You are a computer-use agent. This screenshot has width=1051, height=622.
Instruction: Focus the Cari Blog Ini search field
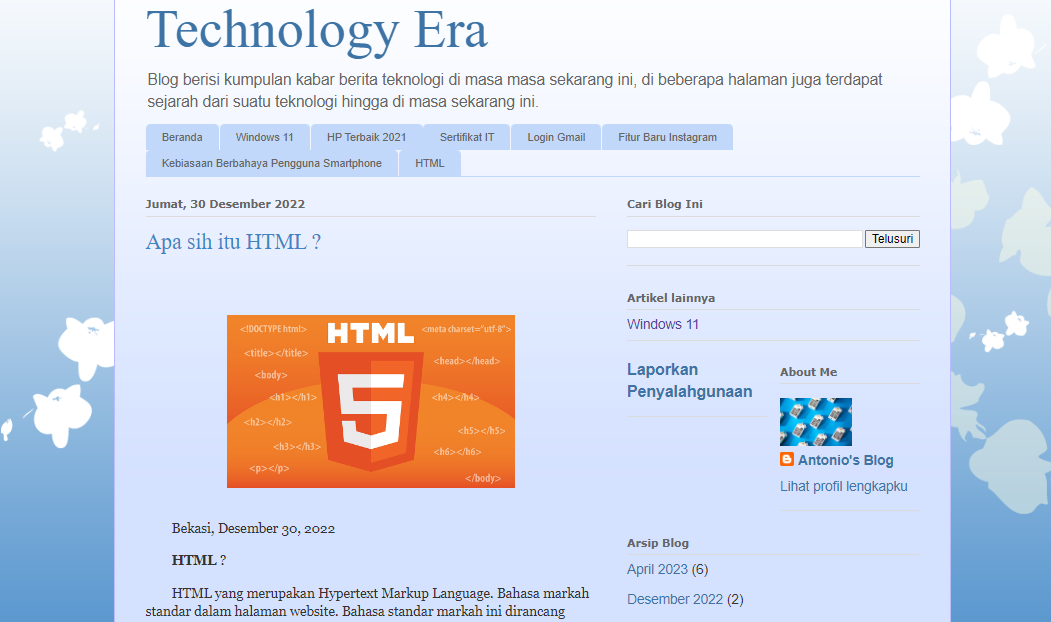745,239
